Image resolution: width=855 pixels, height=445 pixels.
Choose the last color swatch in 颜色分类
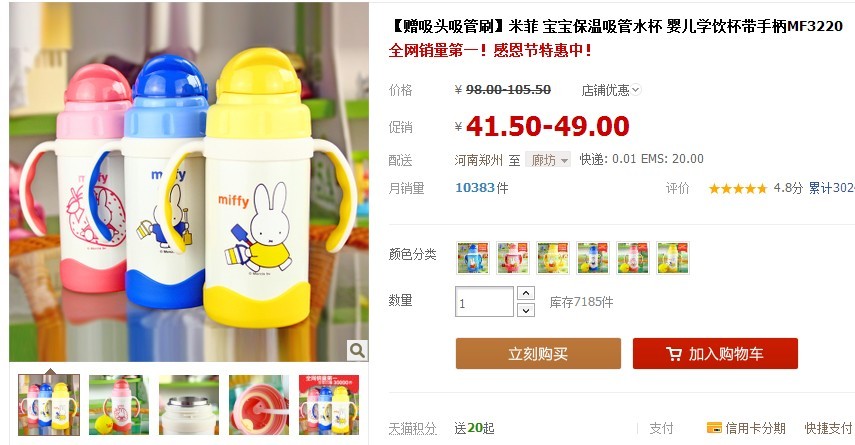coord(673,258)
